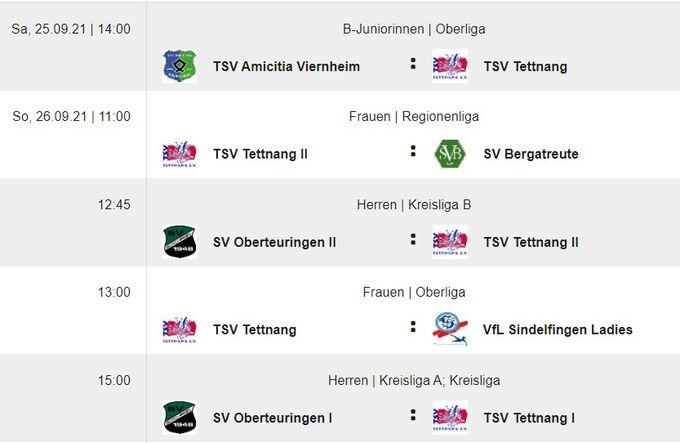Image resolution: width=680 pixels, height=443 pixels.
Task: Click TSV Tettnang II logo in Regionenliga match
Action: click(179, 154)
